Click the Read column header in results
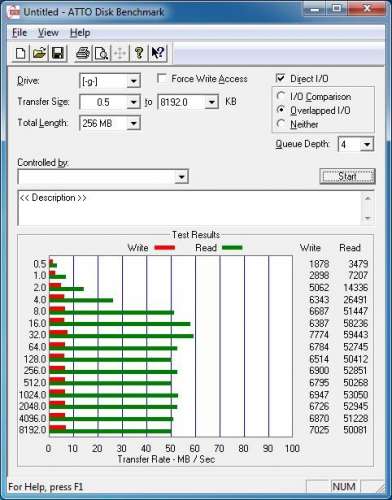 [x=350, y=248]
